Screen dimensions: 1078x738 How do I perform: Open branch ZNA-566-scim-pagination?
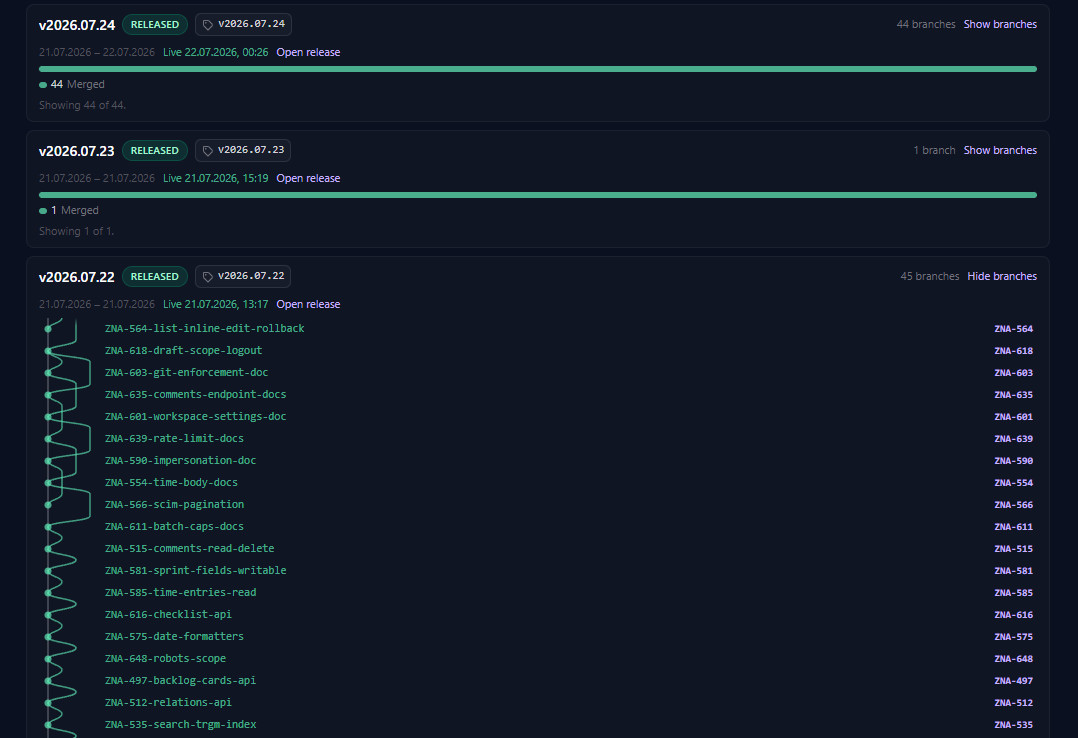click(174, 505)
